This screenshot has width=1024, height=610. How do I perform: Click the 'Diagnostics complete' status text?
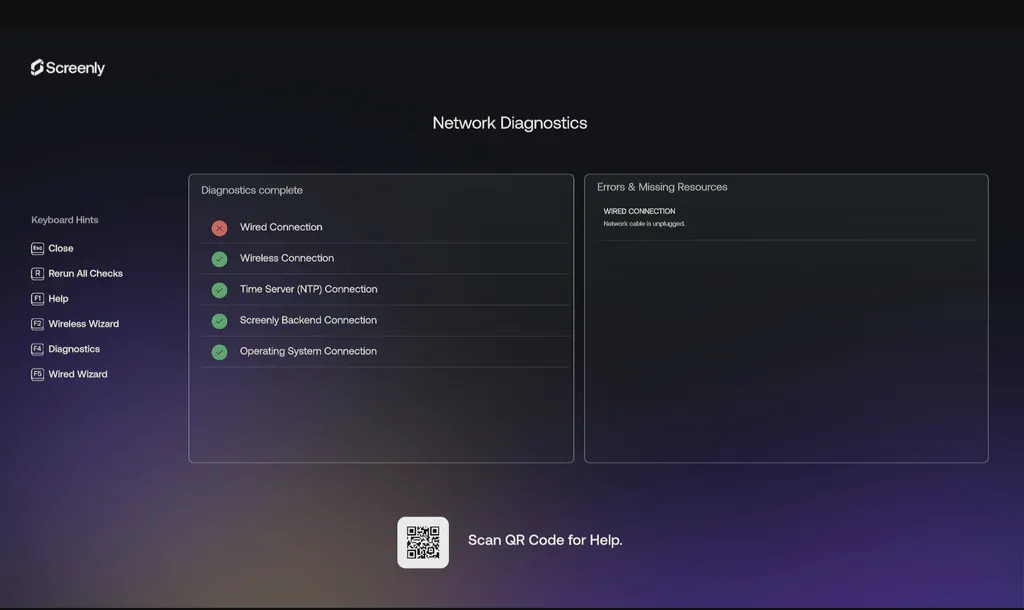coord(252,190)
